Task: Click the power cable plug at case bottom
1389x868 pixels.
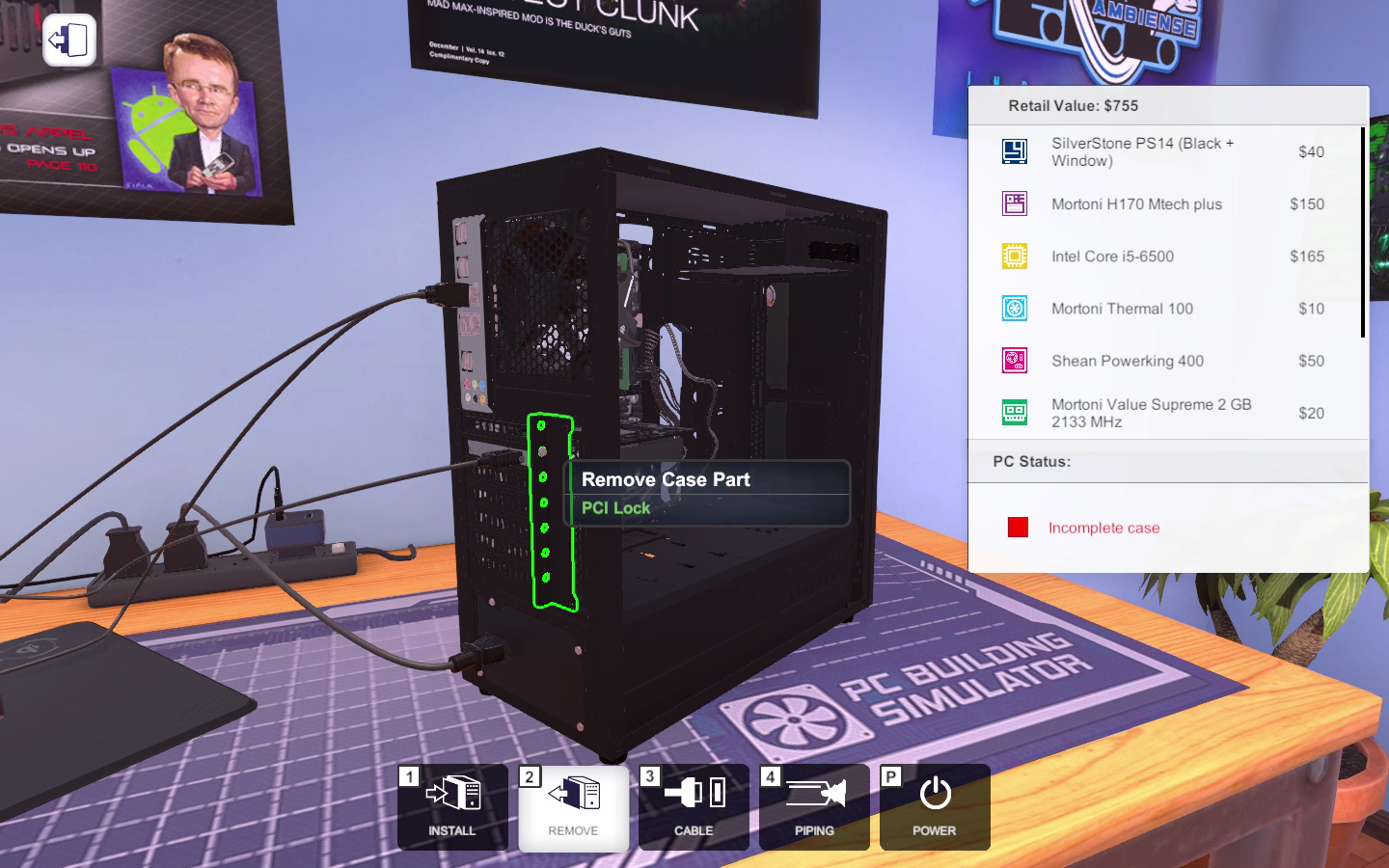Action: tap(478, 655)
